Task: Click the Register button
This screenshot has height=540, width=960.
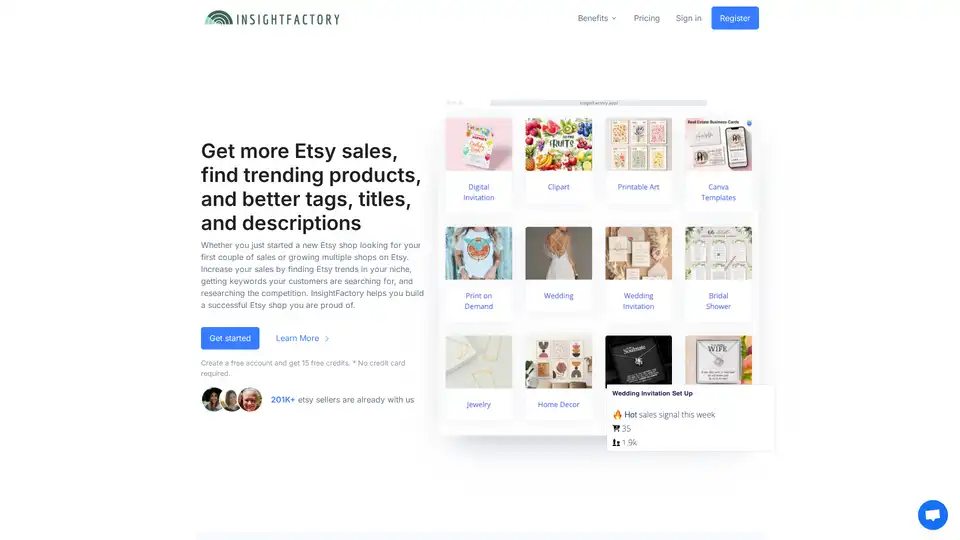Action: click(735, 18)
